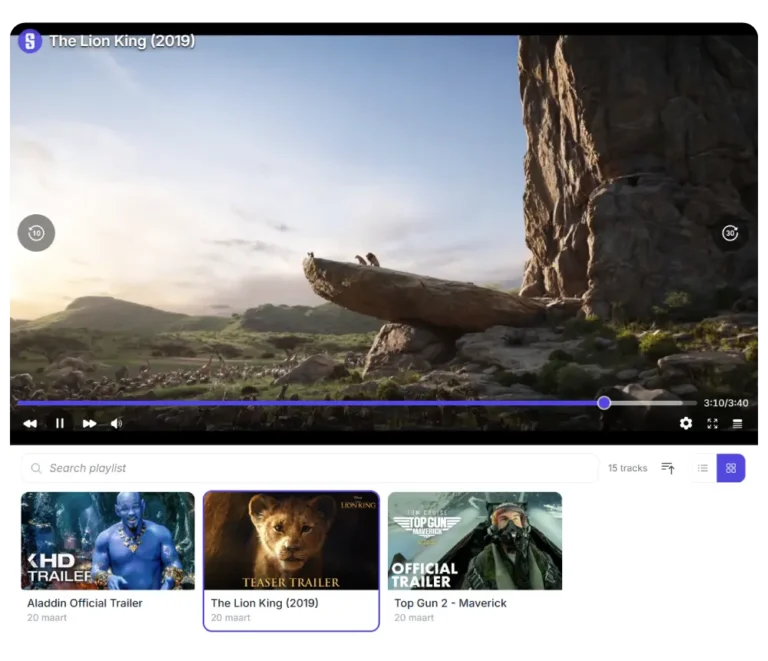768x661 pixels.
Task: Click the search magnifier icon
Action: (x=36, y=469)
